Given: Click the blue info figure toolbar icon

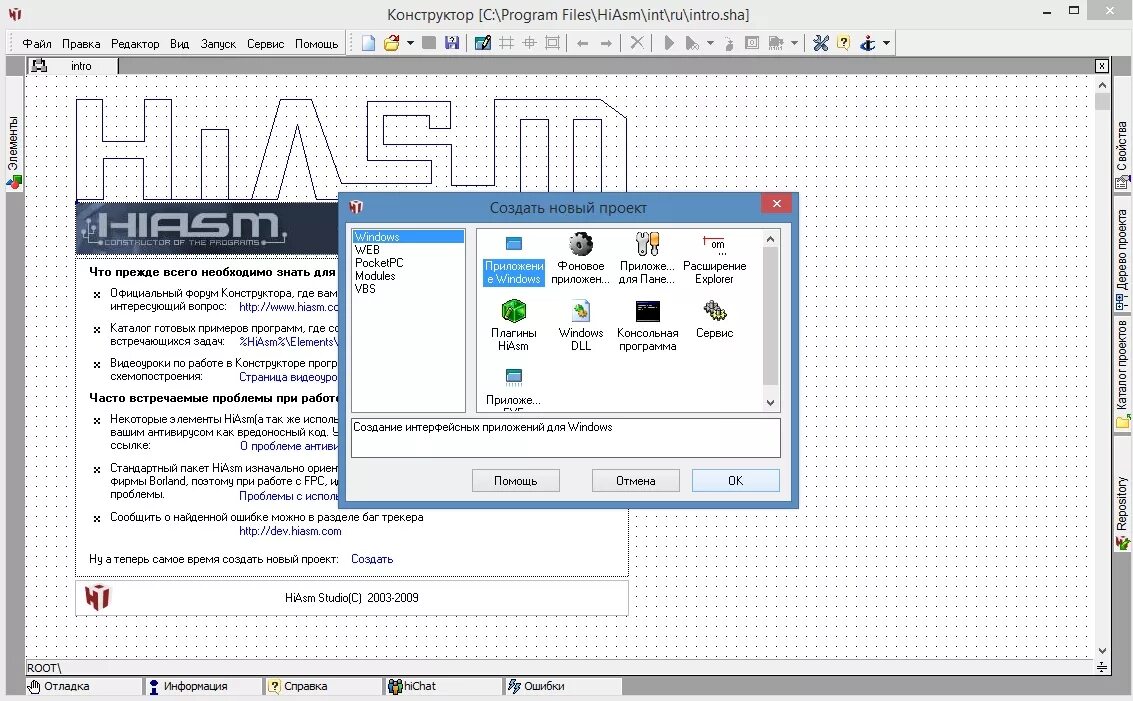Looking at the screenshot, I should point(868,43).
